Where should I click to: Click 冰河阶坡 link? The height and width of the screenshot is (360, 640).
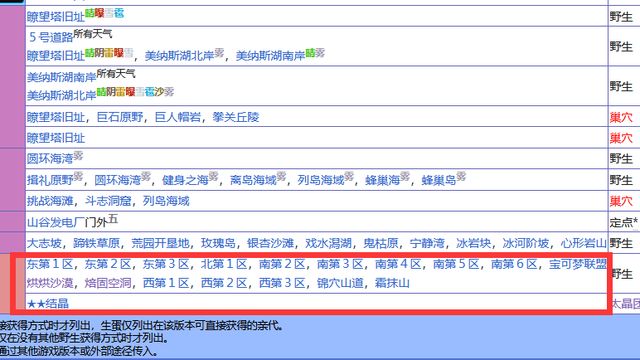(x=526, y=243)
